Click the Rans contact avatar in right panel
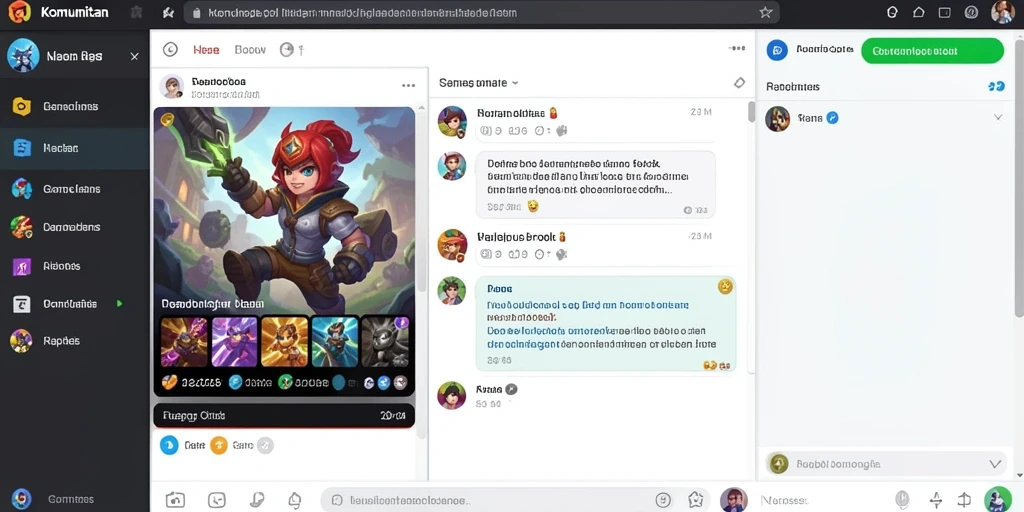 point(777,119)
